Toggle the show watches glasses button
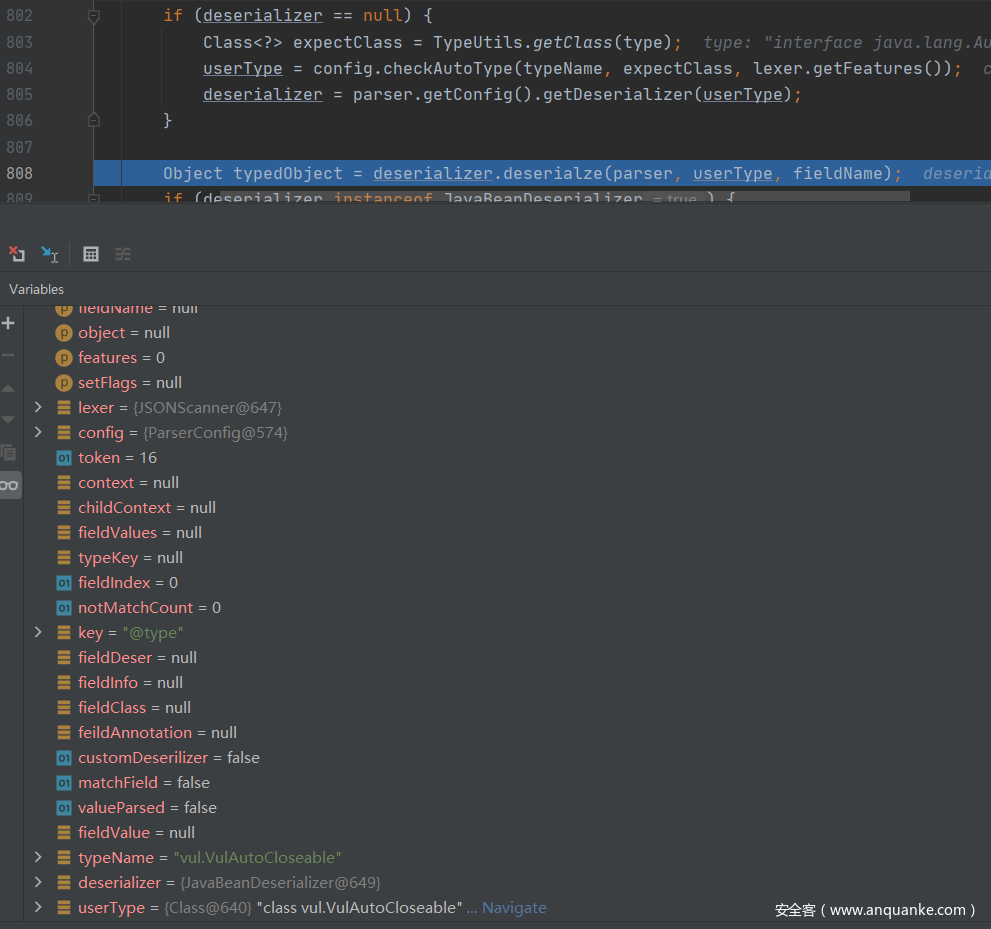The height and width of the screenshot is (929, 991). coord(9,485)
